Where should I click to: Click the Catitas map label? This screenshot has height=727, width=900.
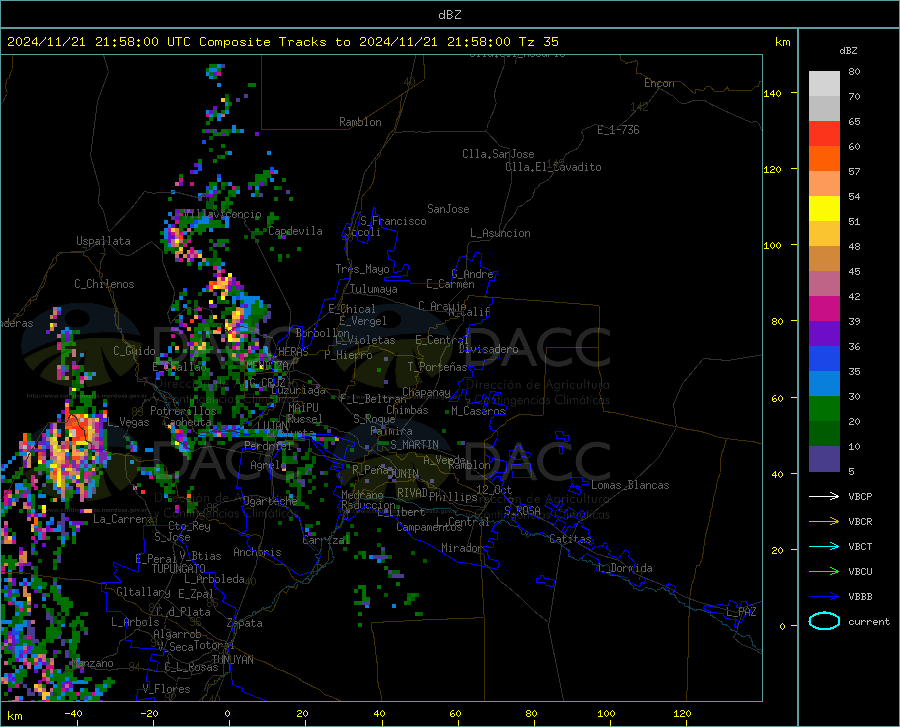(x=570, y=539)
